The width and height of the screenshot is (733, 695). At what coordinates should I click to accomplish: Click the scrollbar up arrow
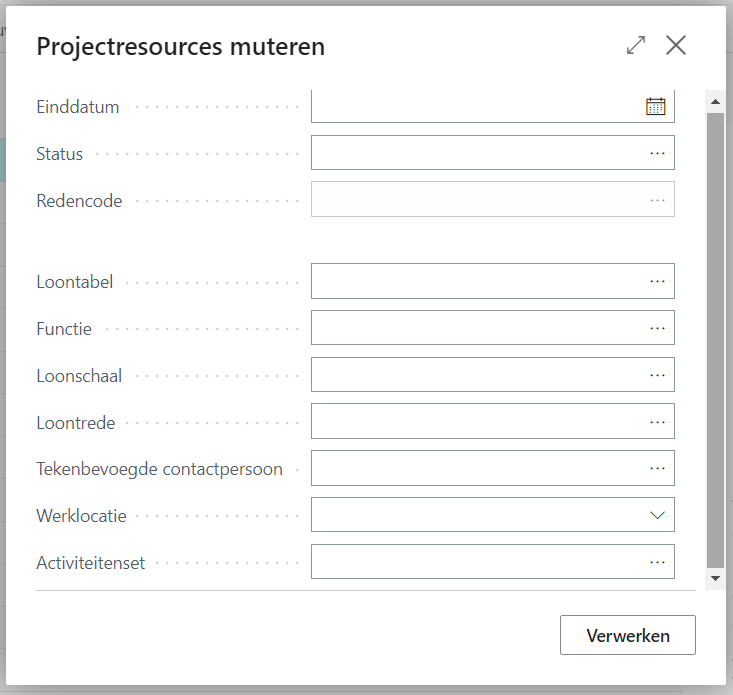click(715, 101)
